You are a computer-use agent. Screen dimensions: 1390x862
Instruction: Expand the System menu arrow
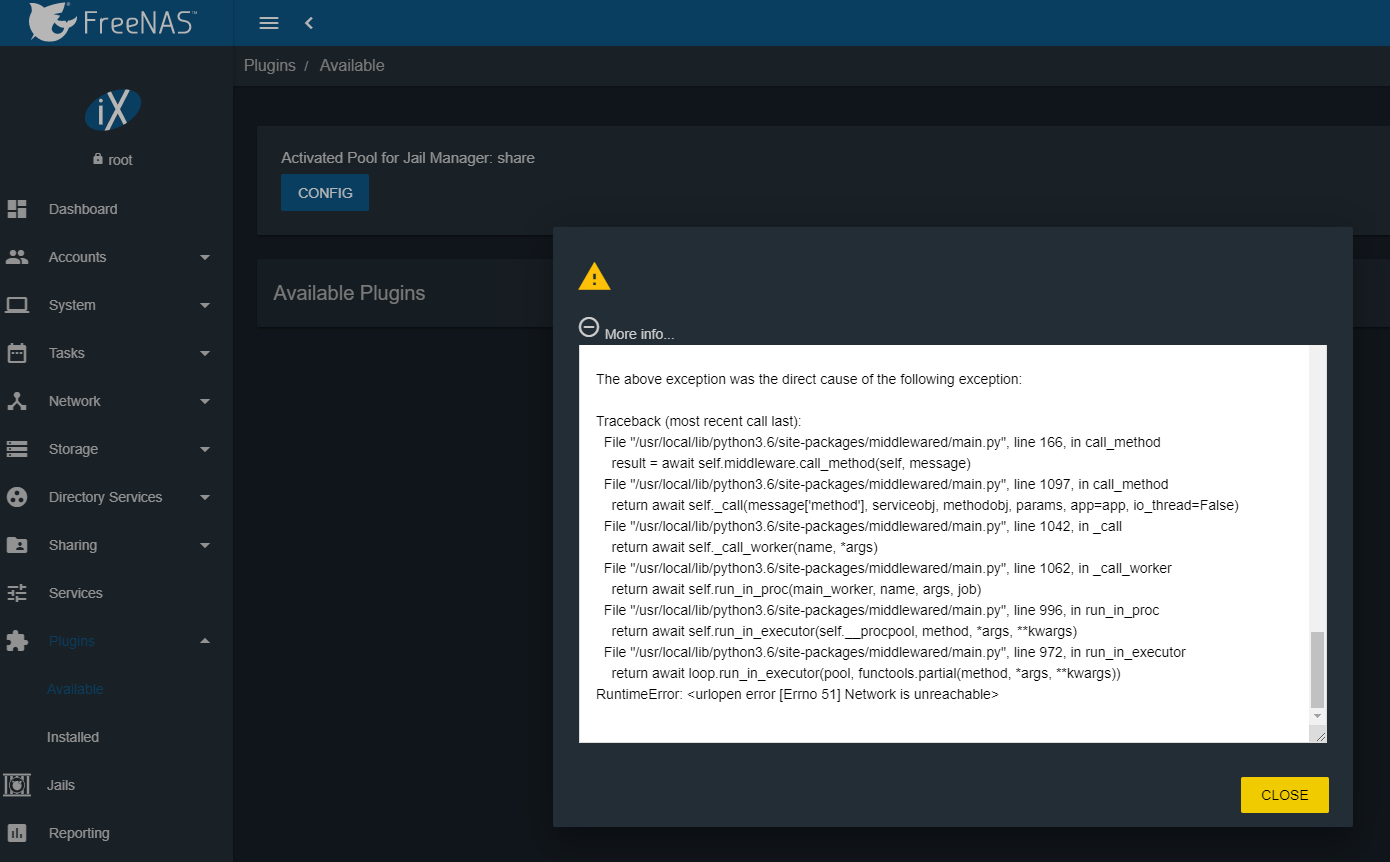pyautogui.click(x=205, y=305)
